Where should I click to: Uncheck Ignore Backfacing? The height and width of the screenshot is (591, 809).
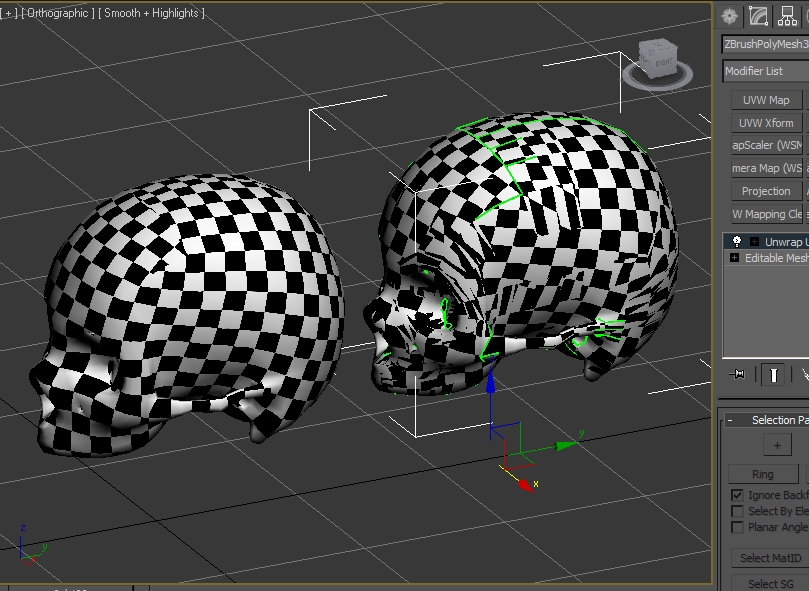pyautogui.click(x=737, y=495)
